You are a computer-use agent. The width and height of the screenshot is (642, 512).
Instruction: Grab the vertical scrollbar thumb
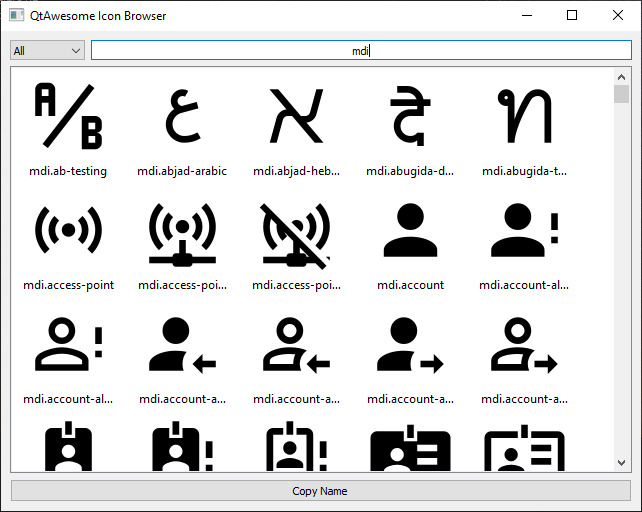621,94
